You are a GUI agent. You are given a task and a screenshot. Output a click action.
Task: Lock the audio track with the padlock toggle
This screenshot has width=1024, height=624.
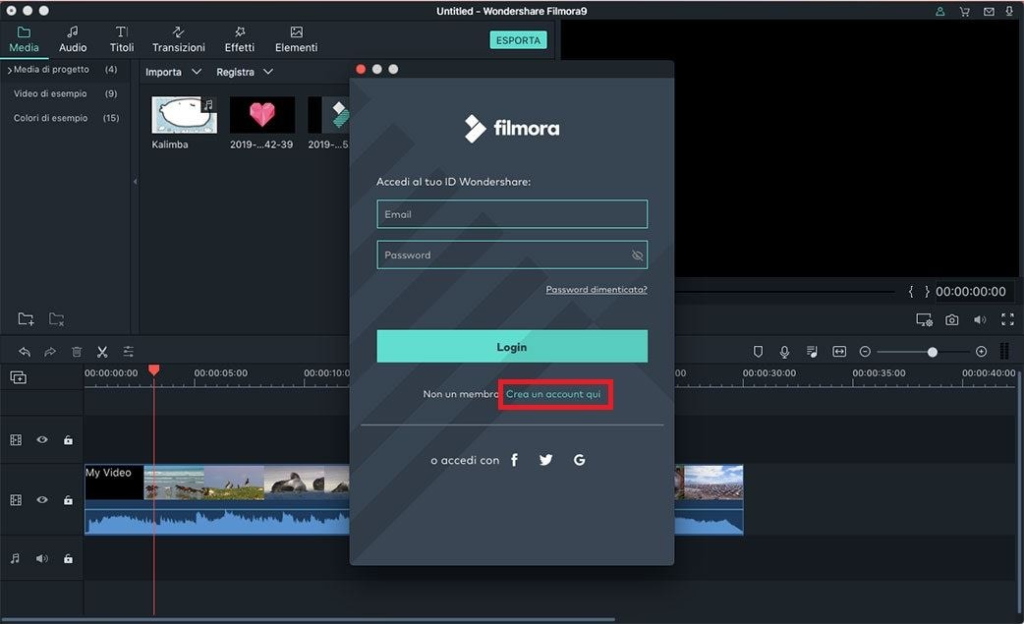[x=67, y=559]
